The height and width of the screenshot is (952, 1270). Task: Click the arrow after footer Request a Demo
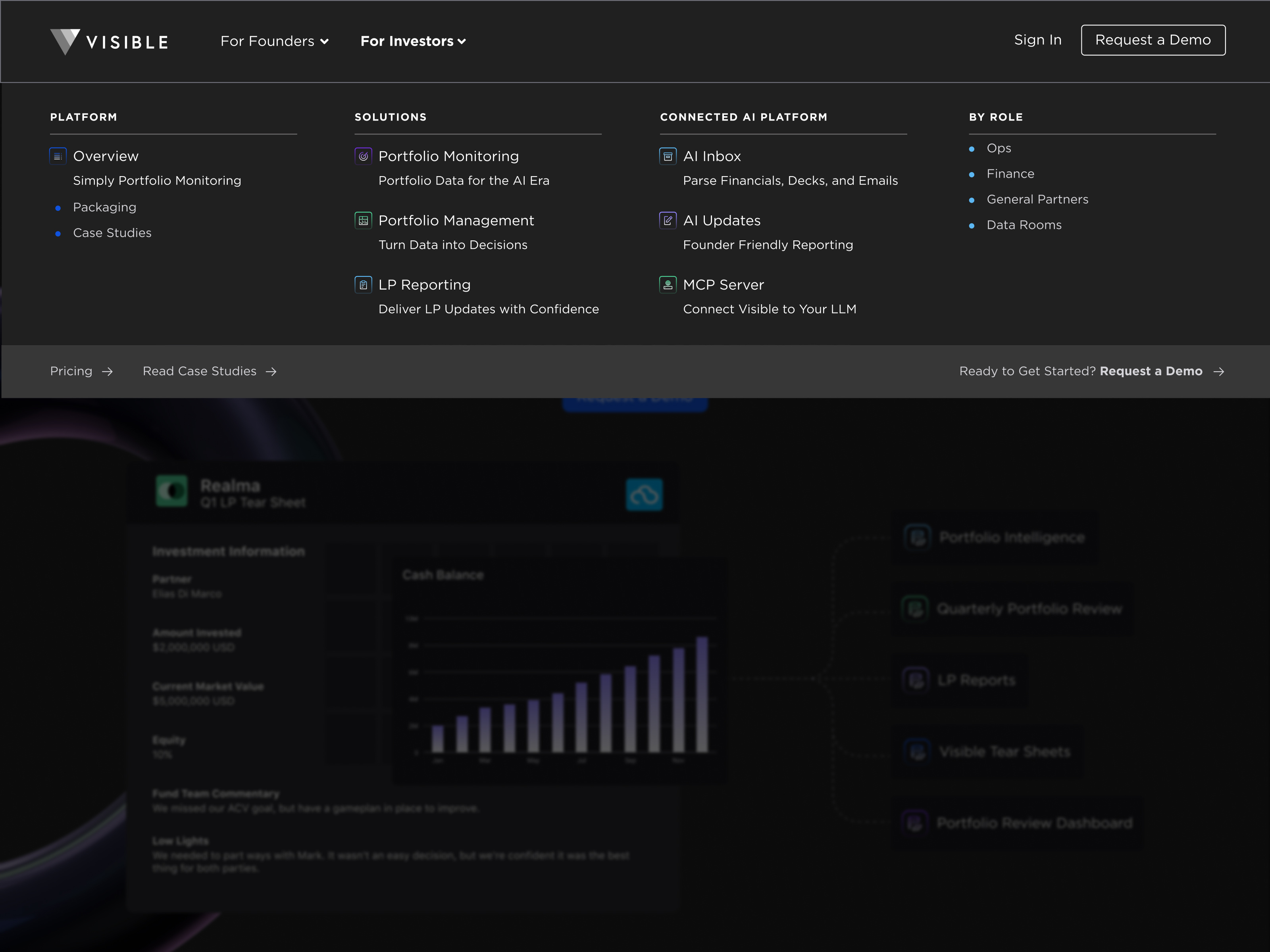pos(1219,372)
